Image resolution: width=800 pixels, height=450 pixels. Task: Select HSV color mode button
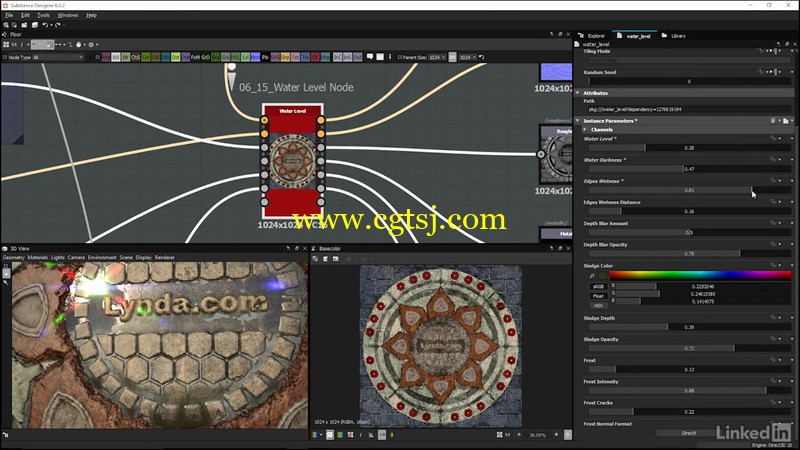pyautogui.click(x=598, y=306)
